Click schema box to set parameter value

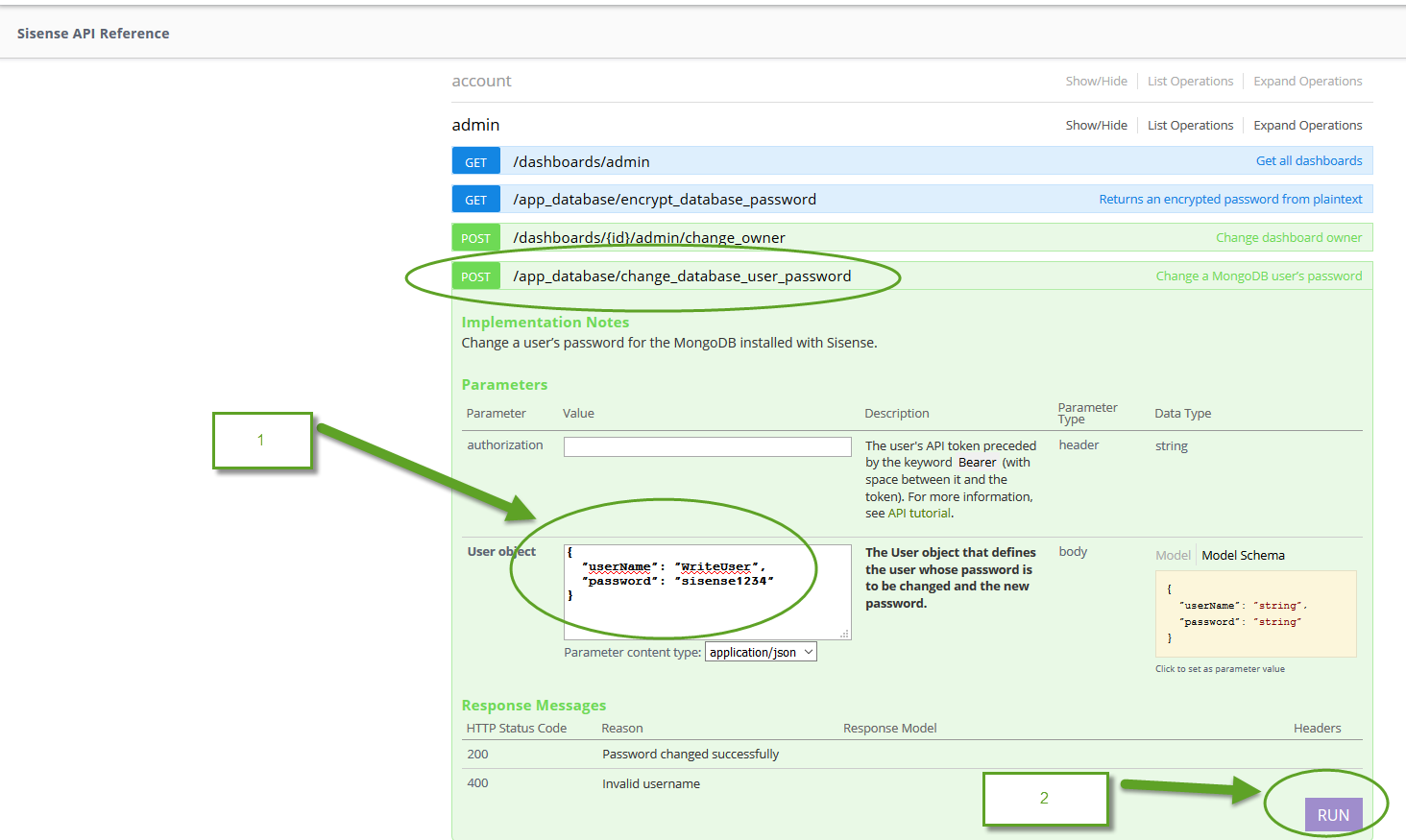pyautogui.click(x=1255, y=614)
